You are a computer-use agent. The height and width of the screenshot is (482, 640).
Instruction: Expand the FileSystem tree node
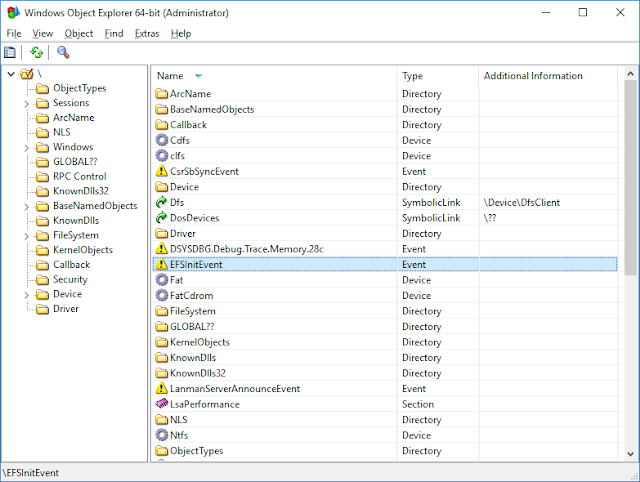coord(27,235)
